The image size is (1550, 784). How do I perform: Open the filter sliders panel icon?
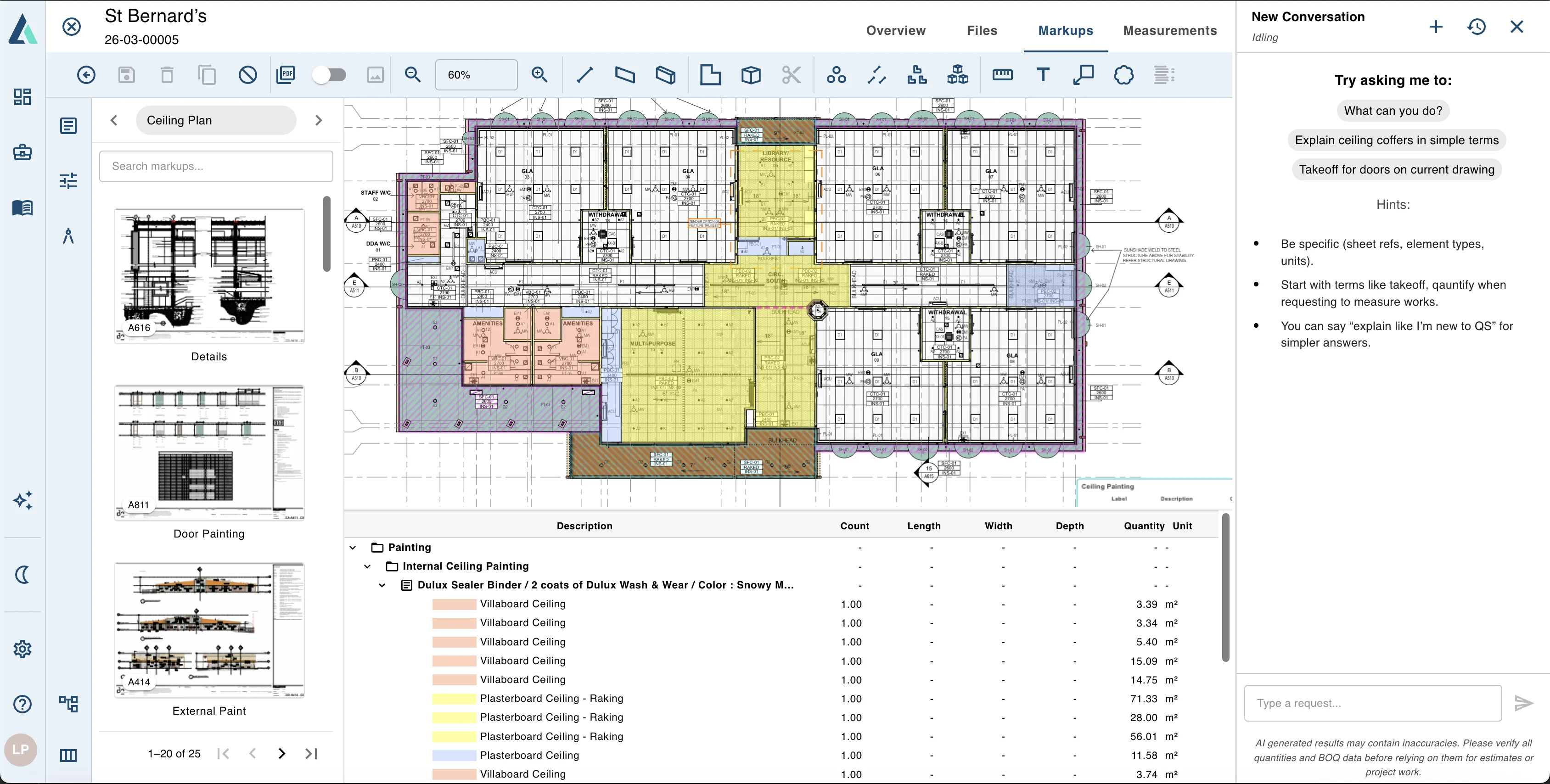[68, 180]
